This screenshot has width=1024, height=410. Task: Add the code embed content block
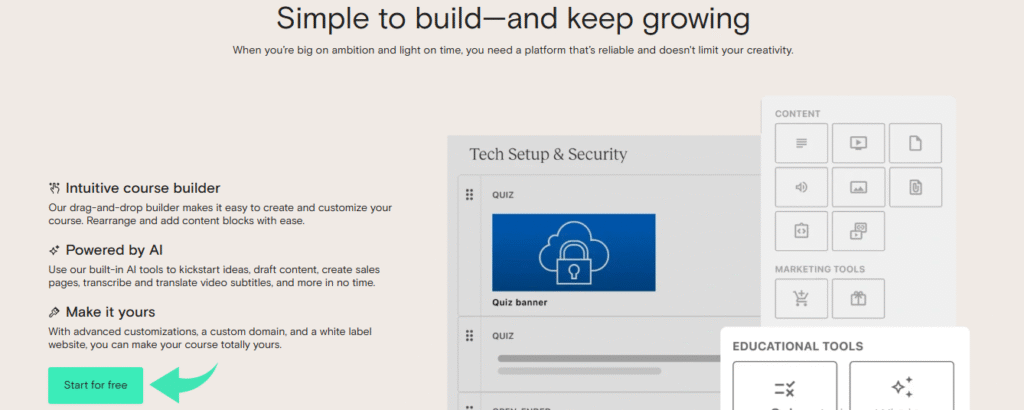(x=801, y=231)
